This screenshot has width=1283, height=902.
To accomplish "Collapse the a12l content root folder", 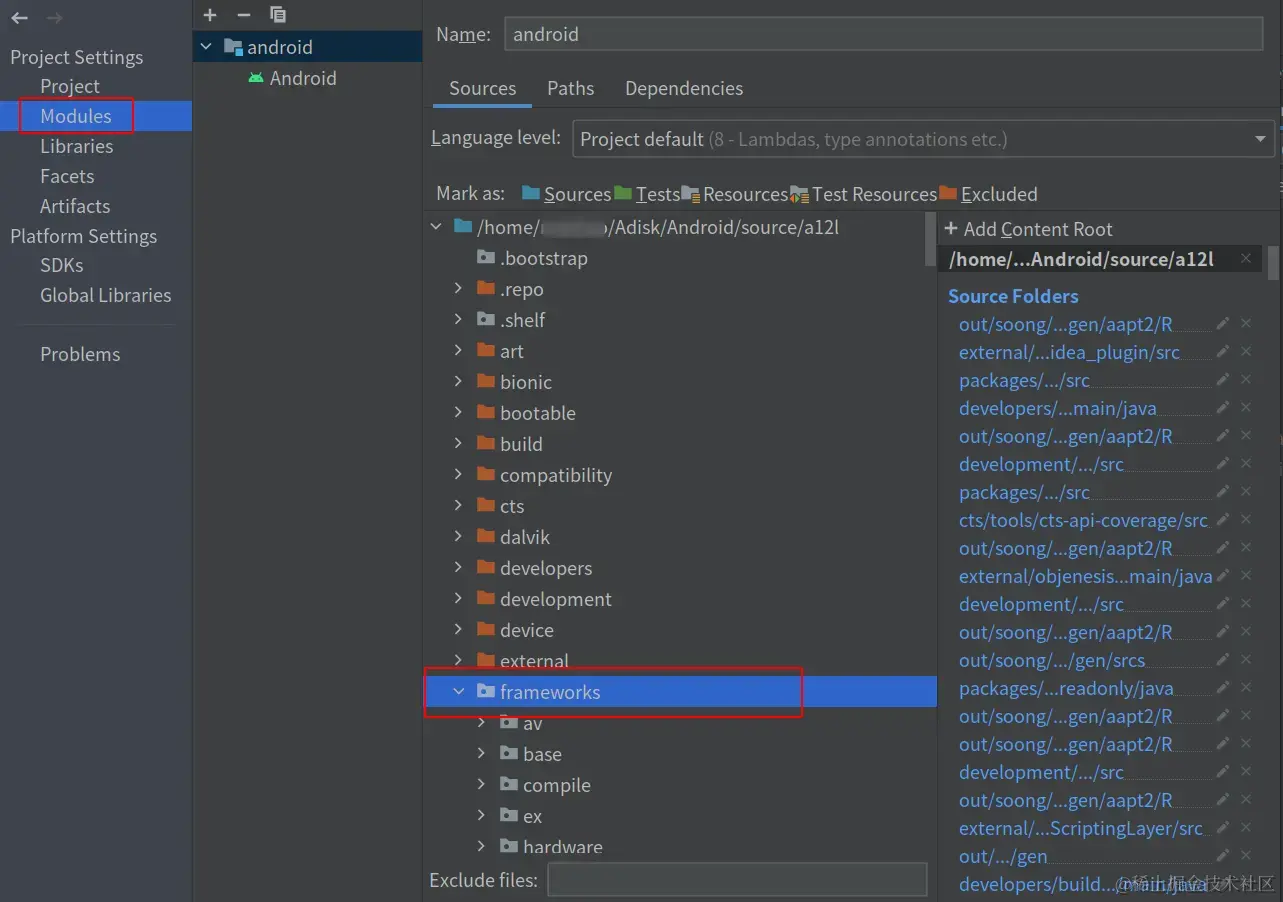I will (436, 227).
